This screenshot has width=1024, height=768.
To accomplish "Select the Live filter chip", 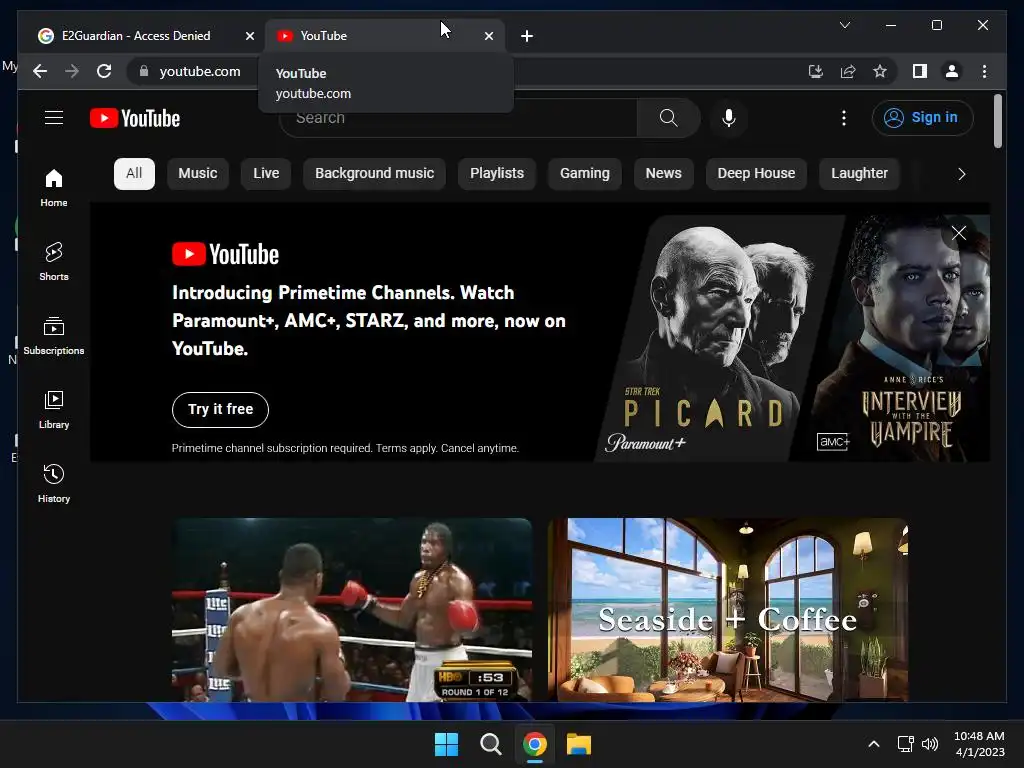I will point(266,174).
